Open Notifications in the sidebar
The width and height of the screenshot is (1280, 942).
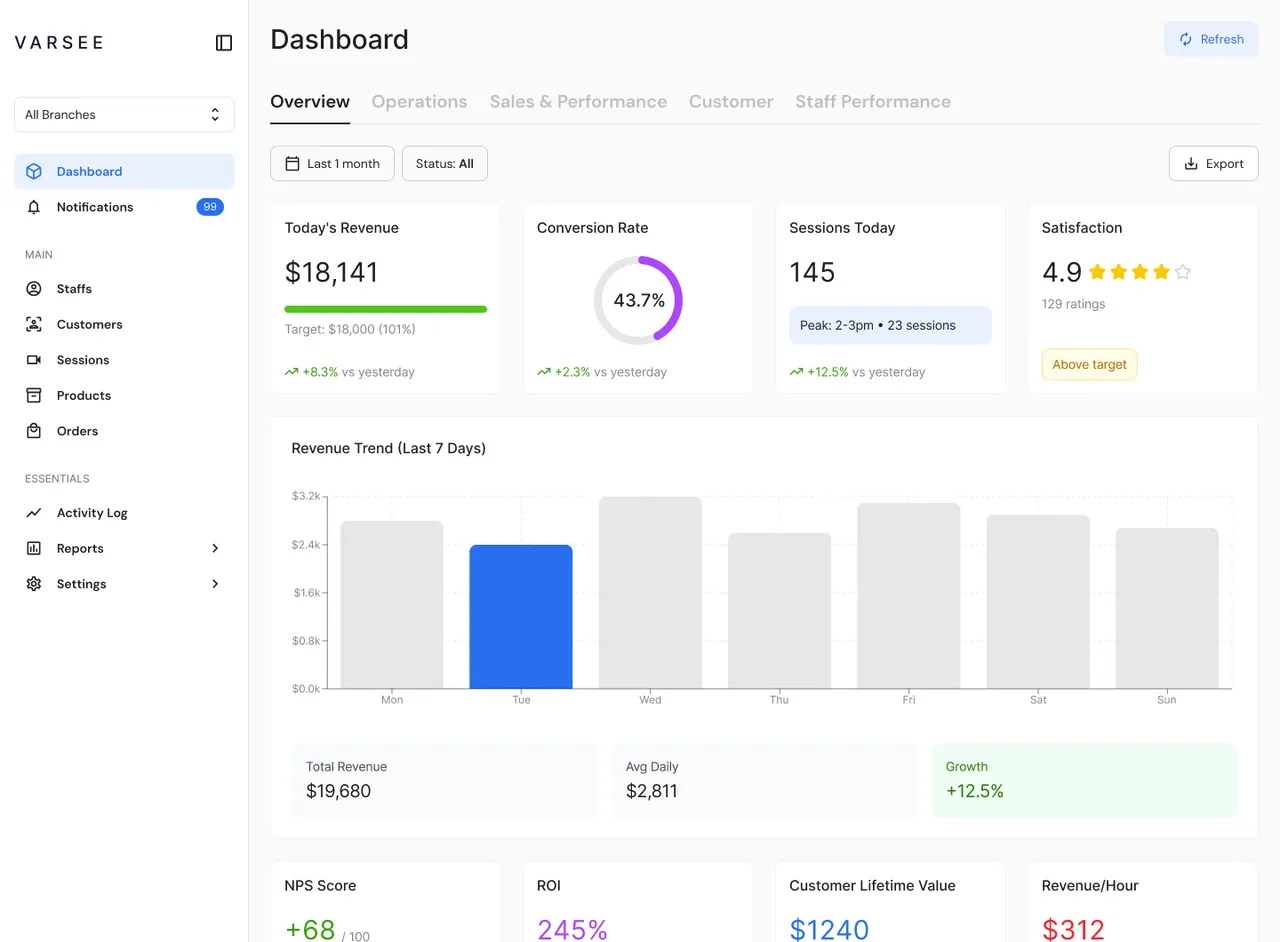124,207
